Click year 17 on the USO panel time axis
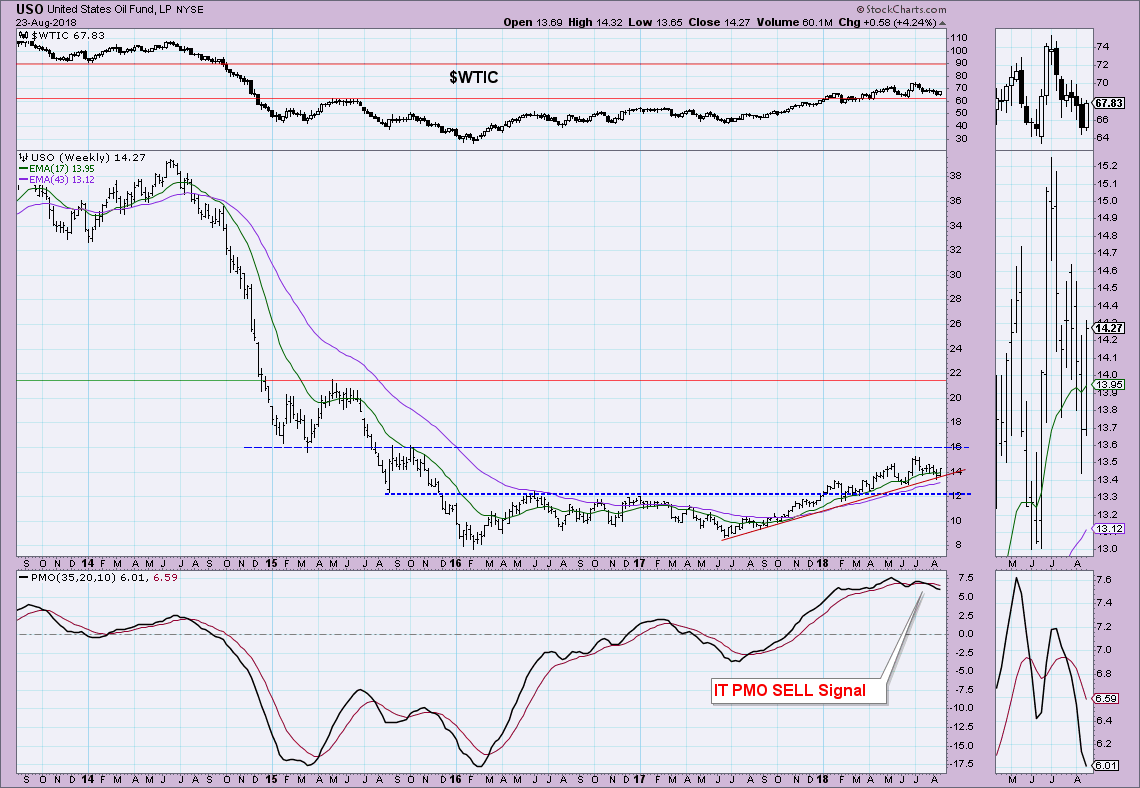1140x788 pixels. tap(640, 564)
